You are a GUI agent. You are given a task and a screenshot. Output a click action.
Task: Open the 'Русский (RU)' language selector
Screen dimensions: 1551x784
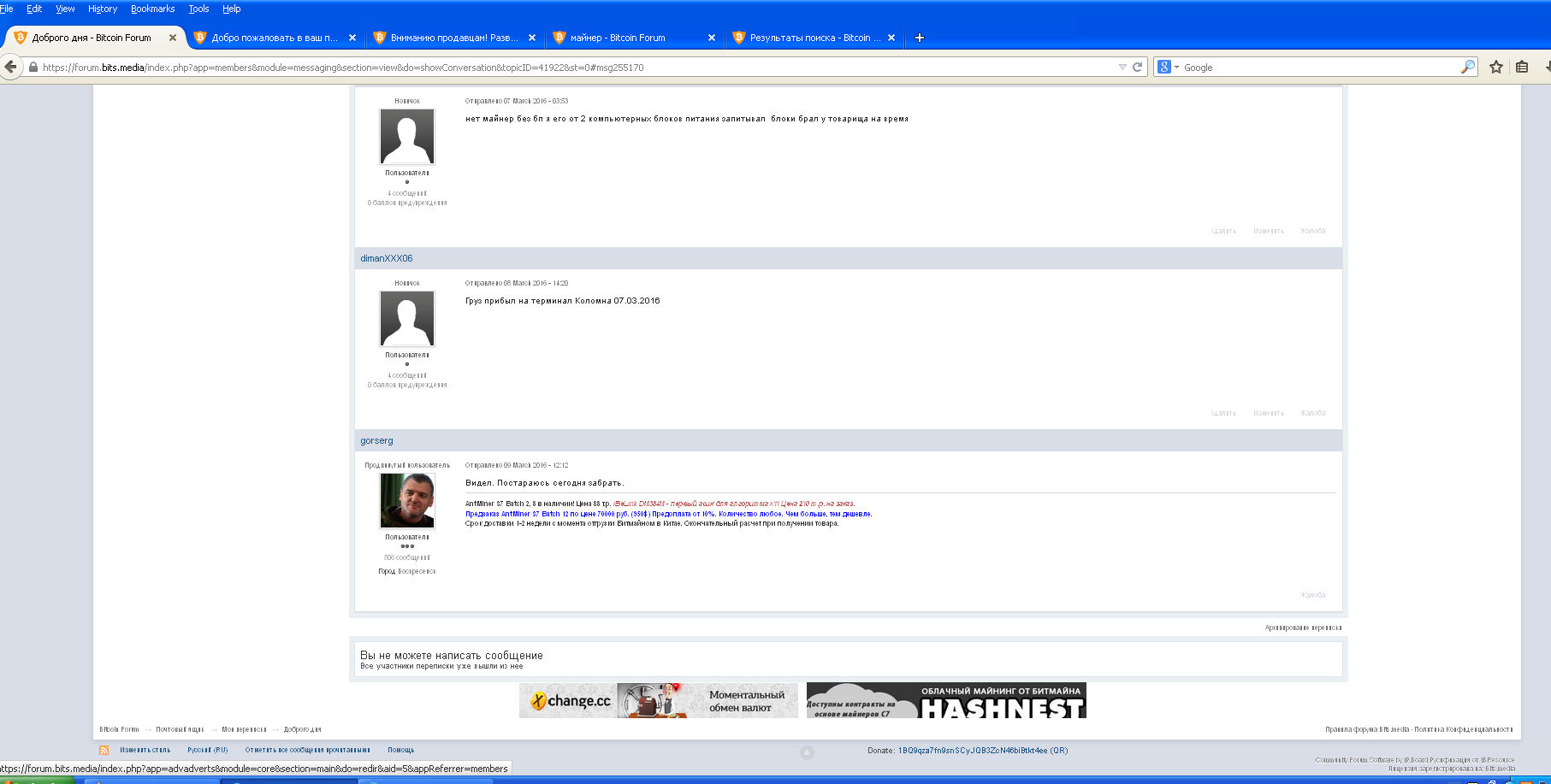207,750
